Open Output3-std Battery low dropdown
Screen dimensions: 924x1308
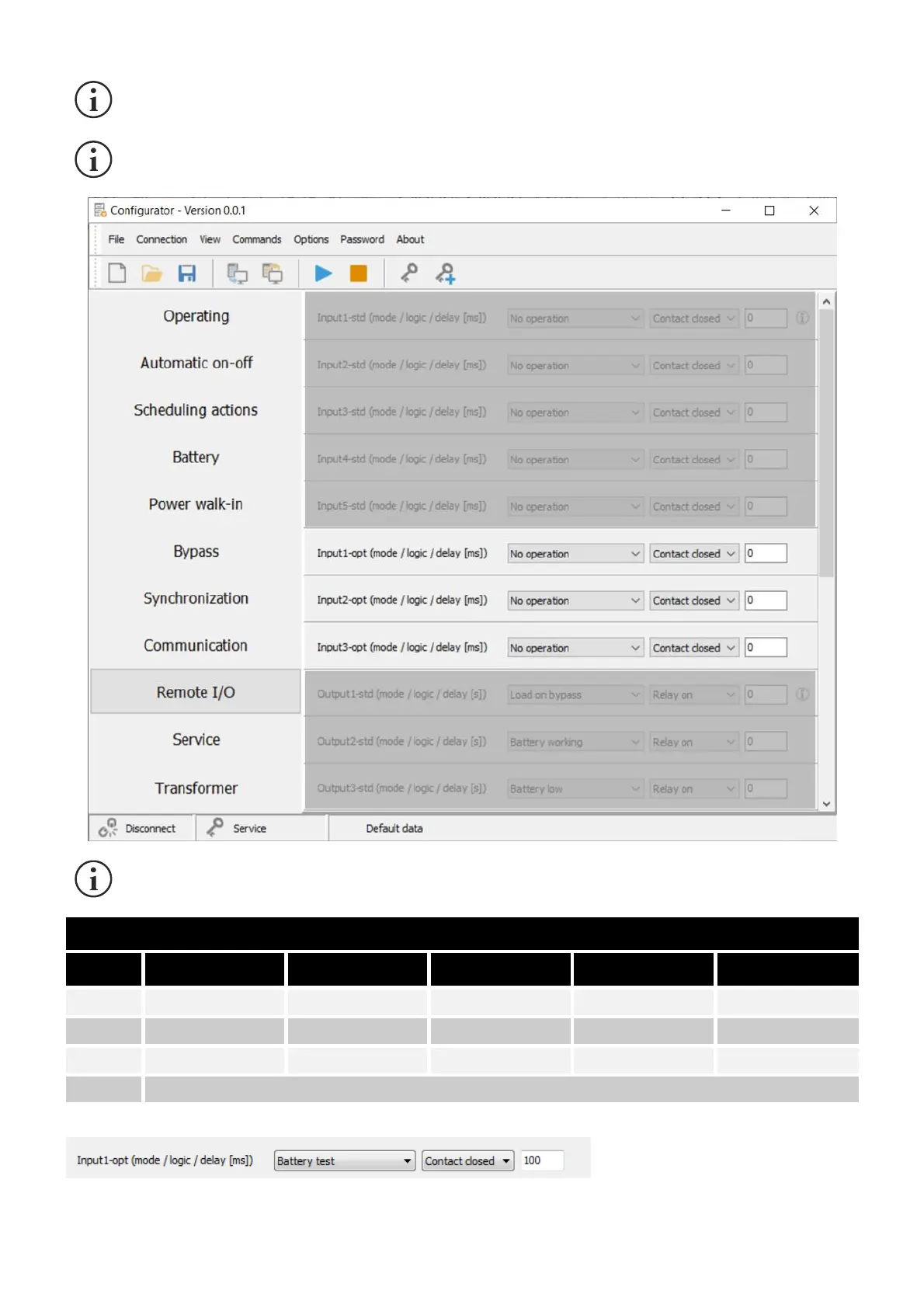pos(575,788)
